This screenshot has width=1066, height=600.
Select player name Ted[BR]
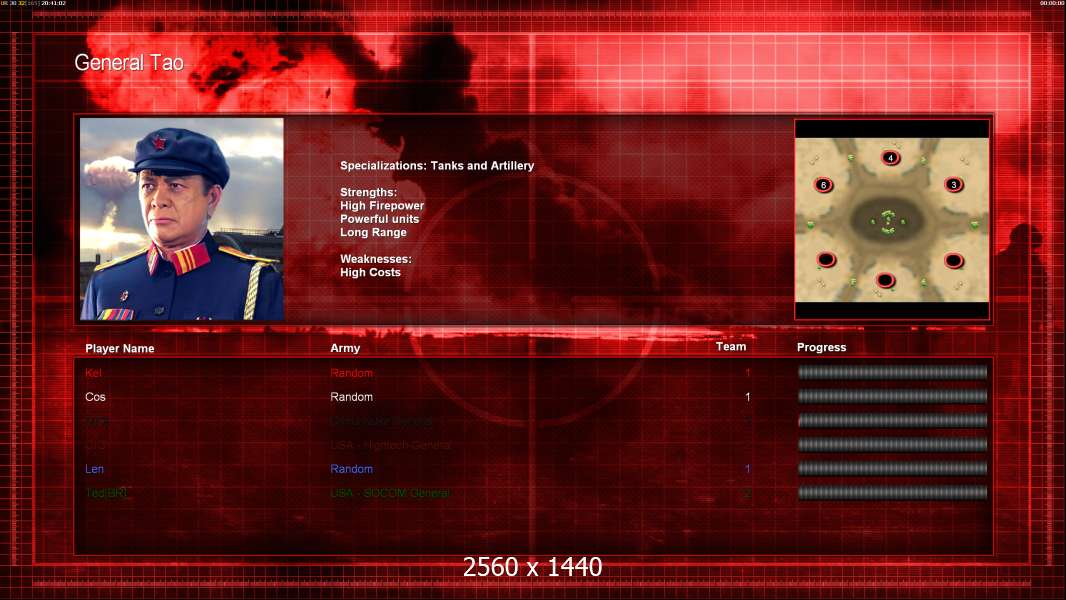[x=107, y=493]
